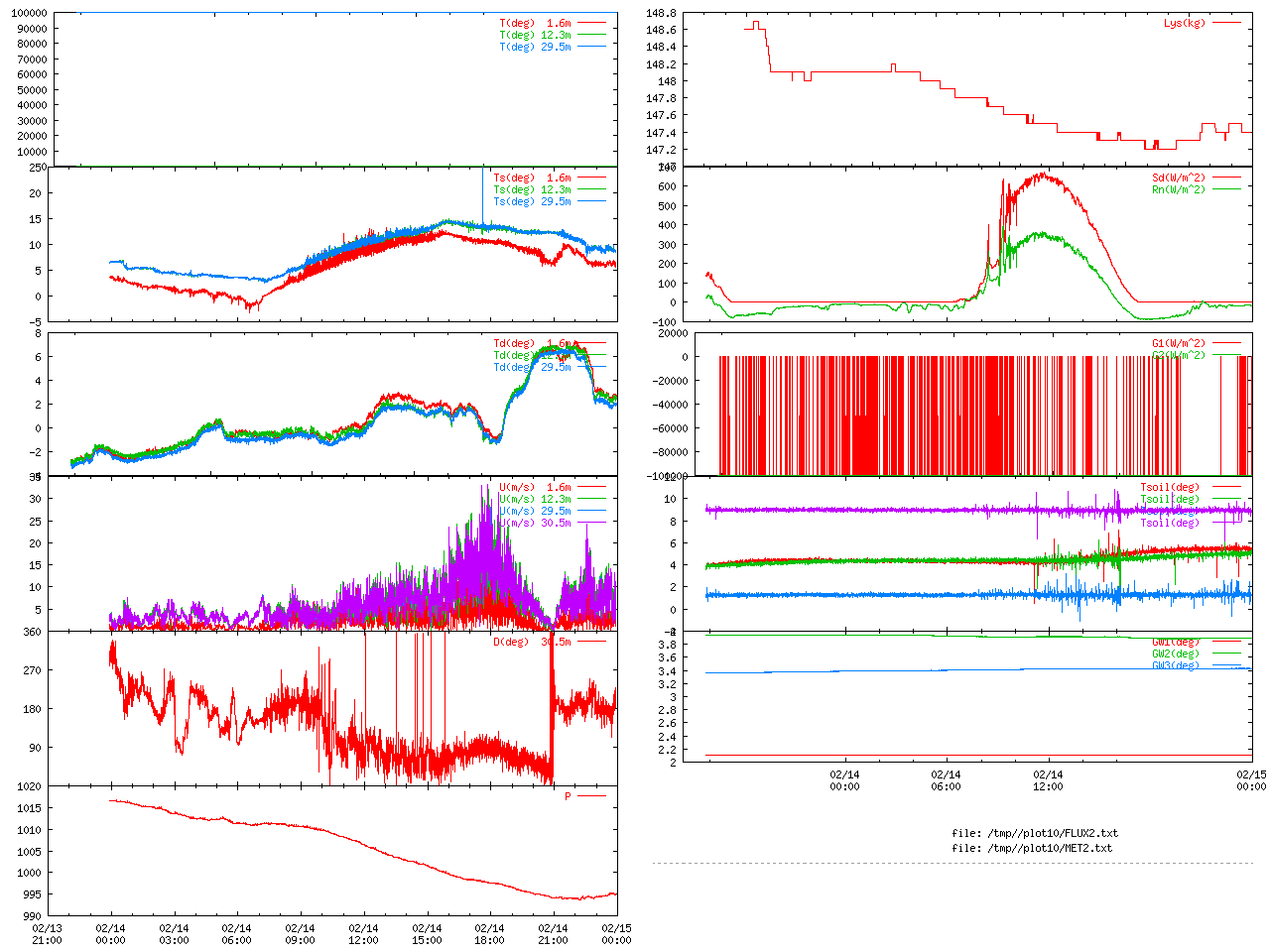Click the "file: /tmp//plot10/MET2.txt" caption

pos(1032,849)
